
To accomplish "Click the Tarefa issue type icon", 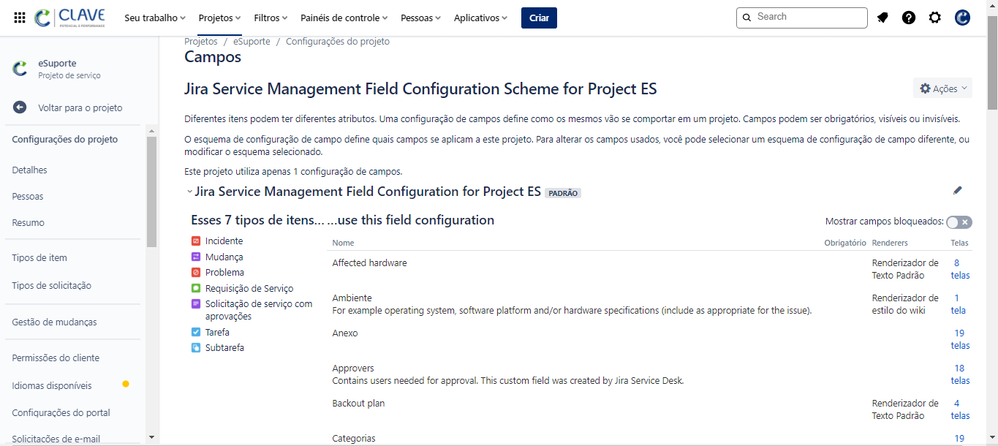I will [x=196, y=332].
